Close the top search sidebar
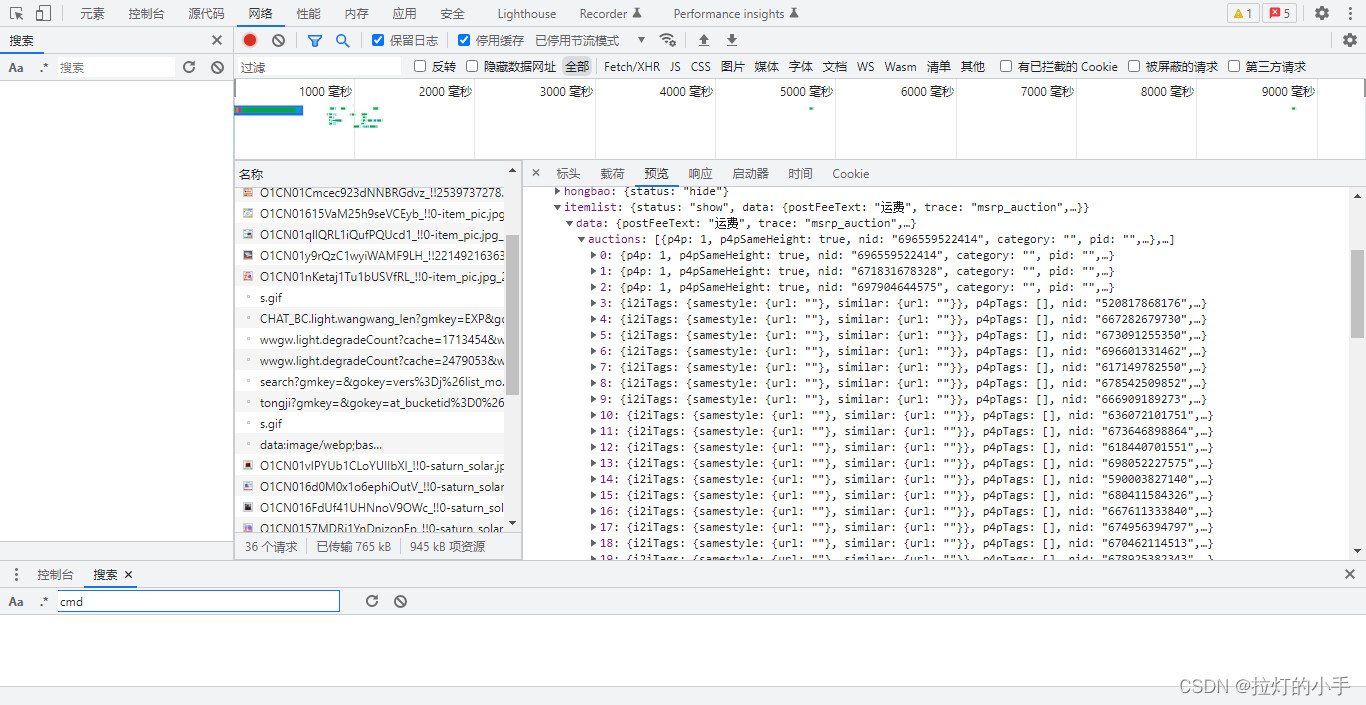Image resolution: width=1366 pixels, height=705 pixels. (x=217, y=40)
